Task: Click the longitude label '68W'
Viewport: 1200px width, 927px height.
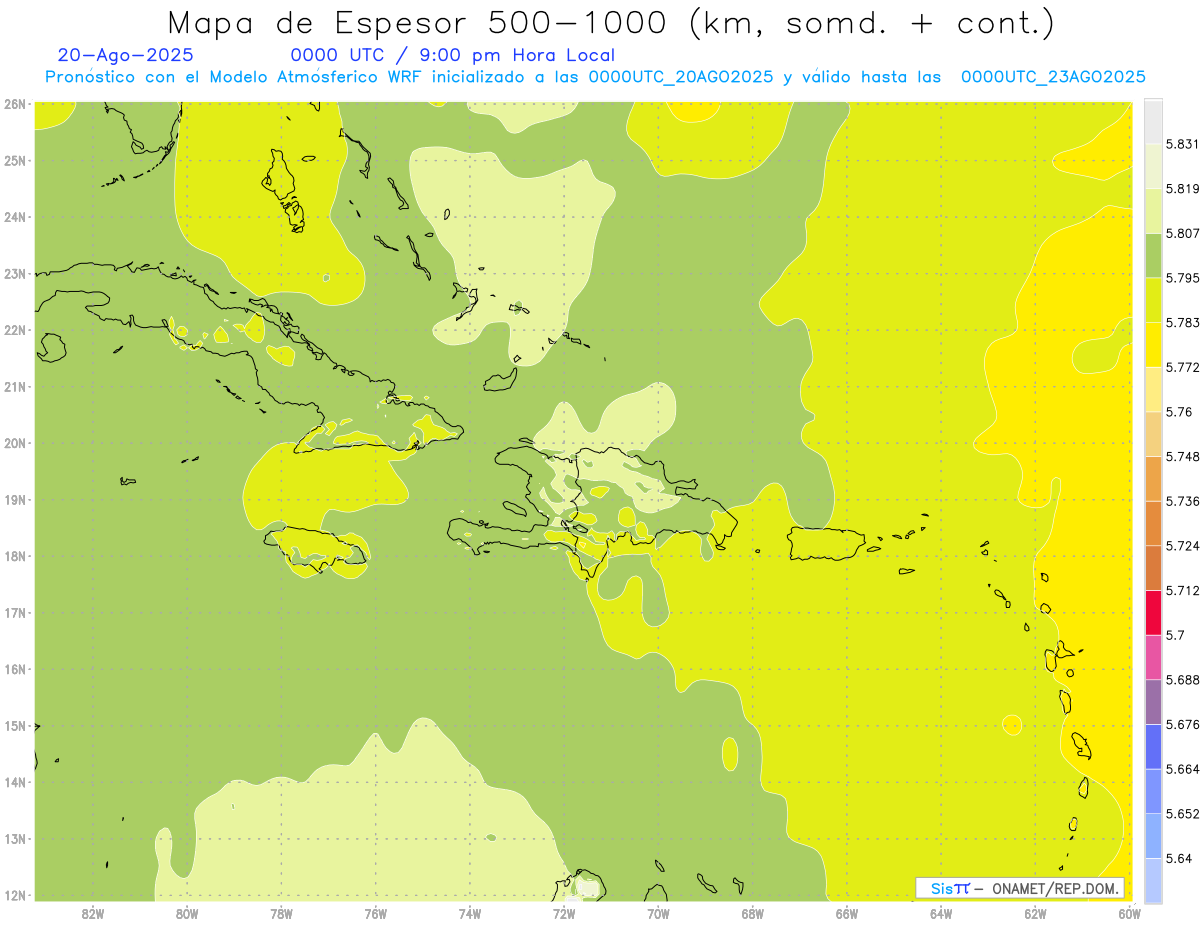Action: (x=753, y=912)
